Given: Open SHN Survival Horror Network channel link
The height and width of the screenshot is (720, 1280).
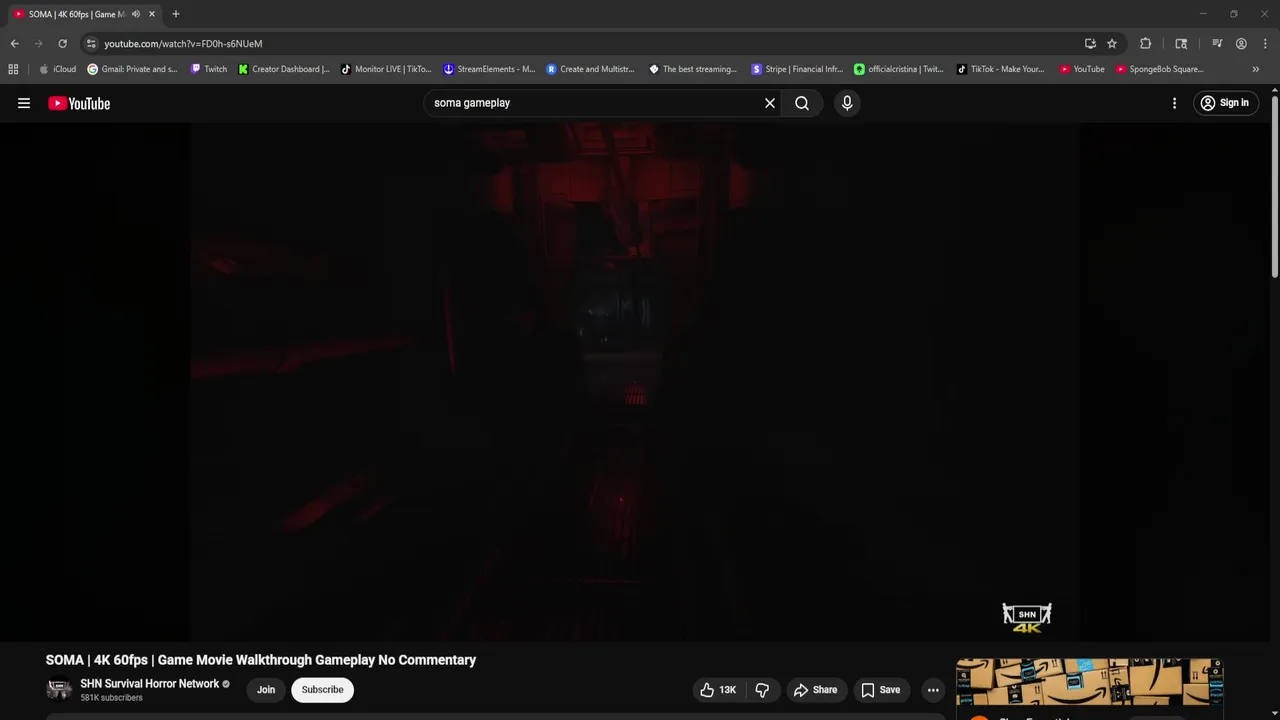Looking at the screenshot, I should [x=149, y=684].
